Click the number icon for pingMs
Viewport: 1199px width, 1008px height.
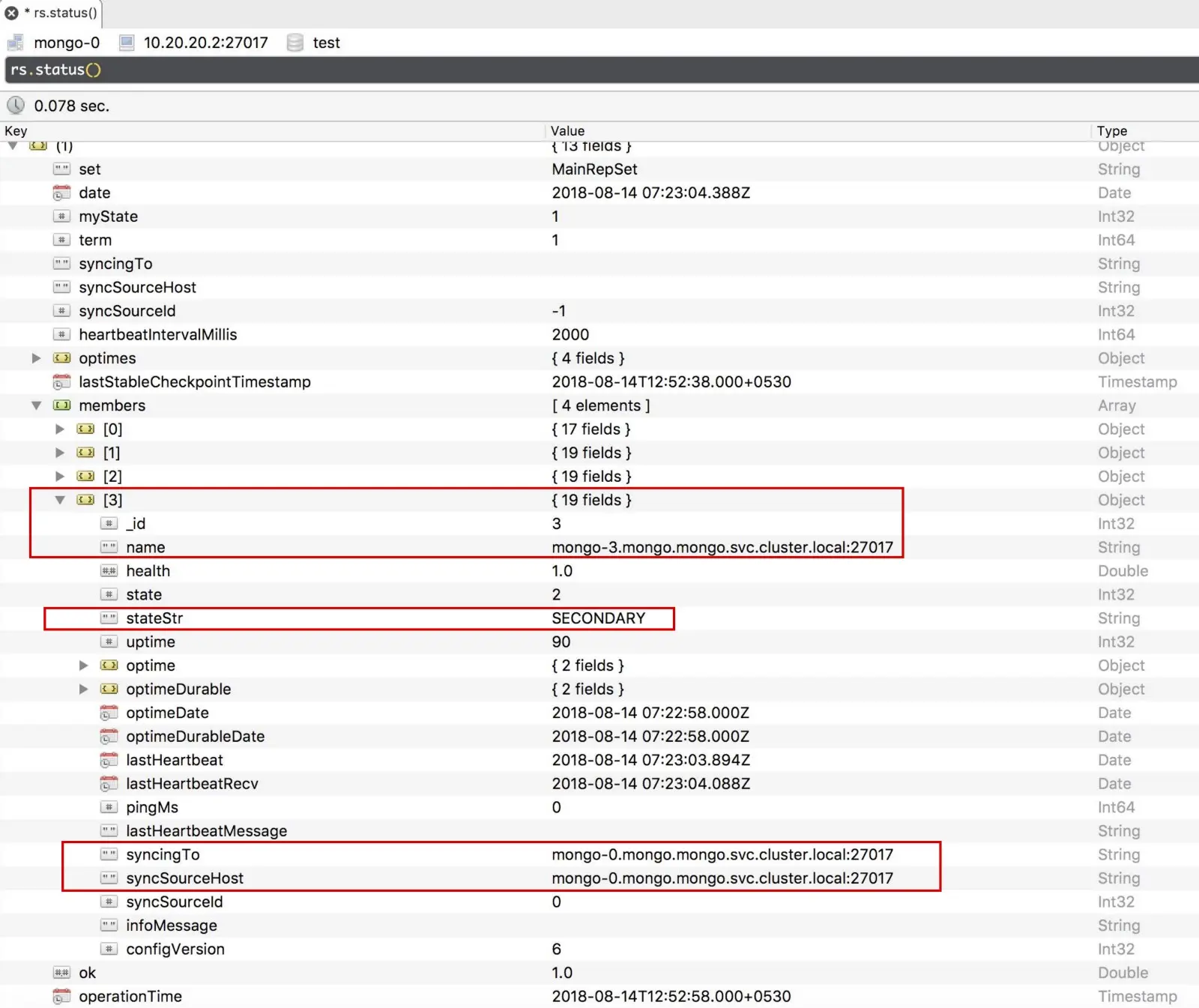click(109, 807)
